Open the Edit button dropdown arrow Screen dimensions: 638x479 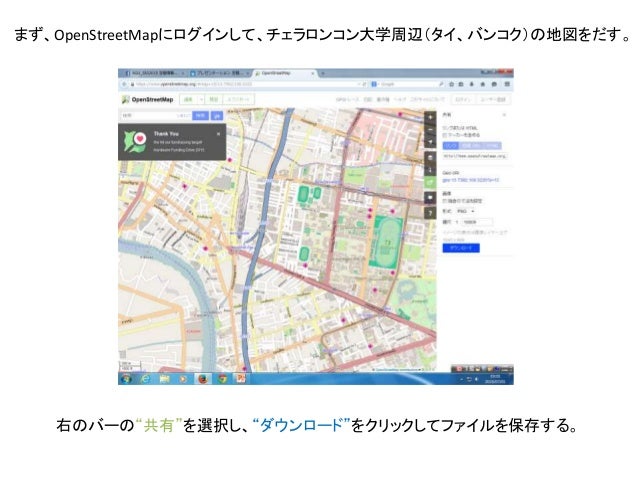201,99
